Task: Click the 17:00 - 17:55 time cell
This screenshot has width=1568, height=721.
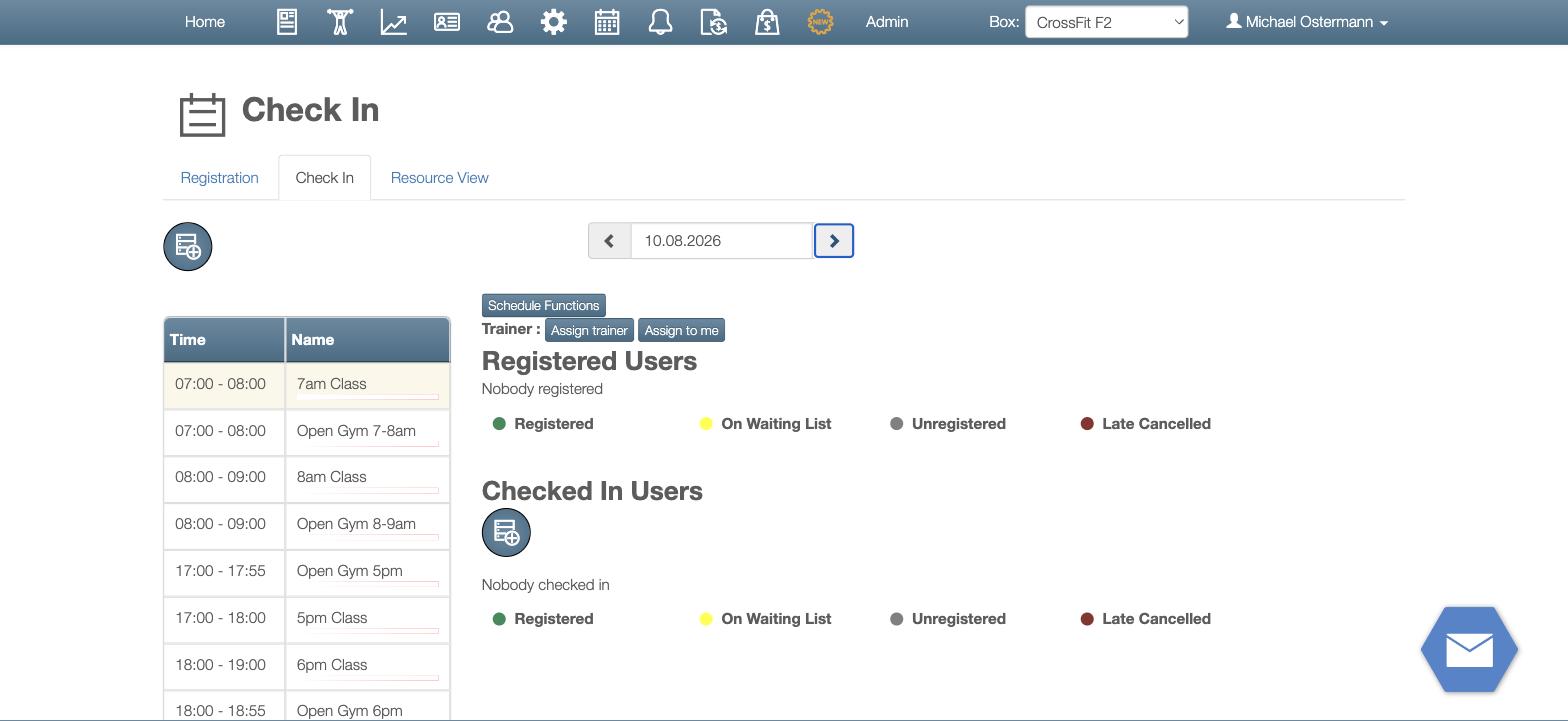Action: [224, 574]
